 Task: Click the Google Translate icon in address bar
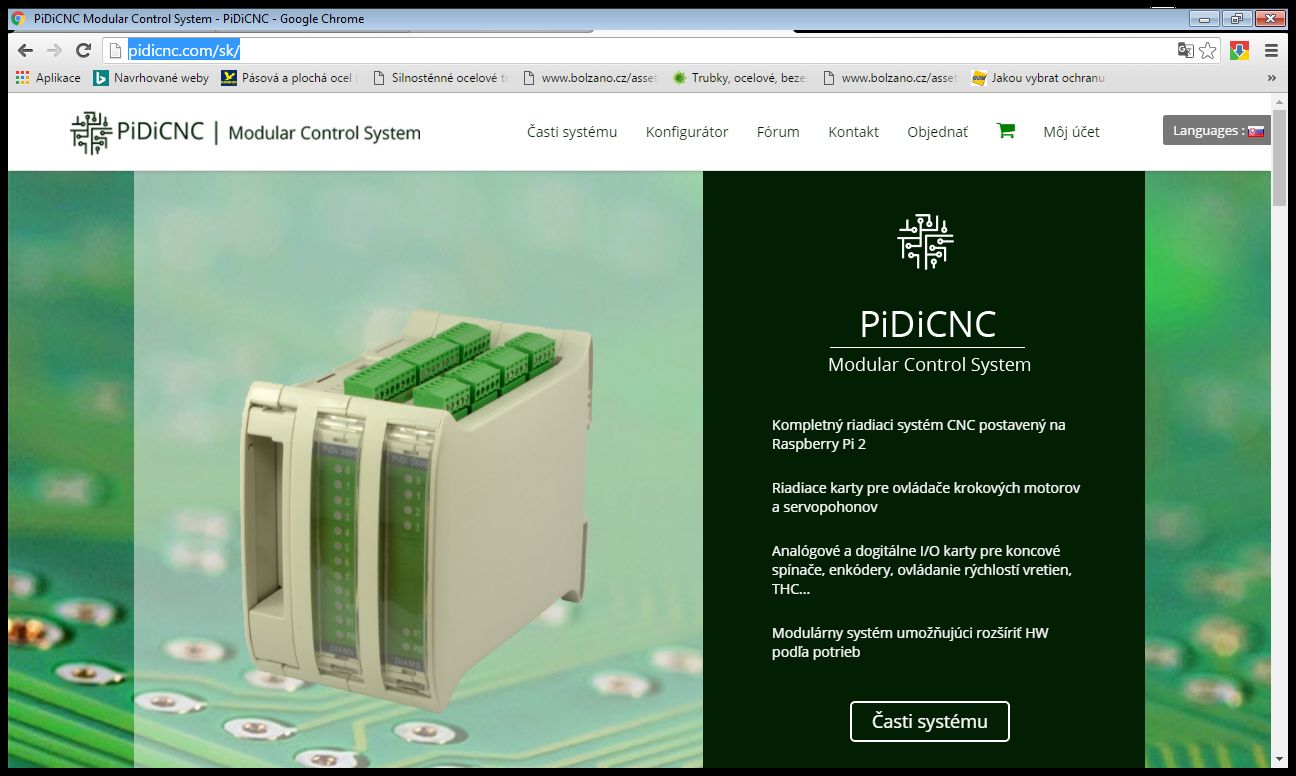(x=1186, y=51)
